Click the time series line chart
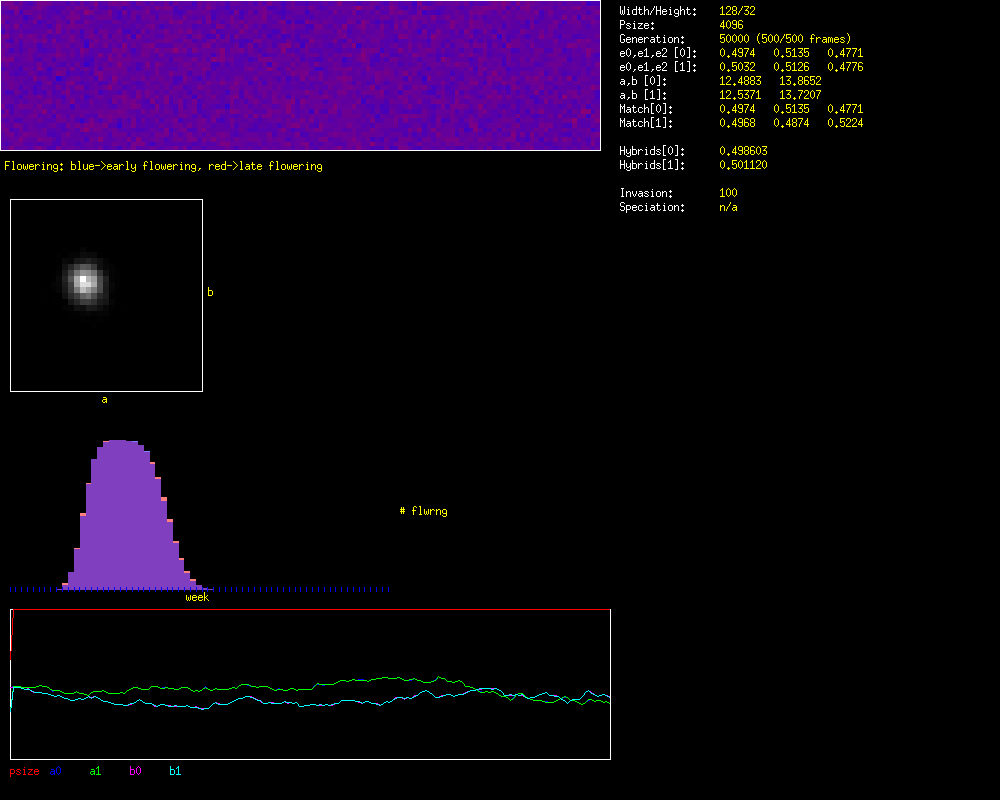This screenshot has width=1000, height=800. point(311,684)
